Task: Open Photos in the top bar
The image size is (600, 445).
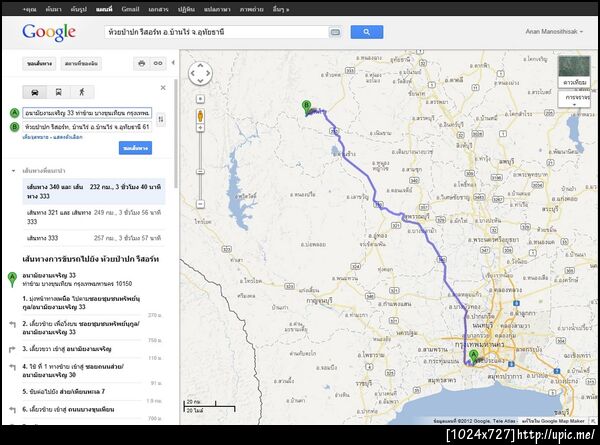Action: 251,9
